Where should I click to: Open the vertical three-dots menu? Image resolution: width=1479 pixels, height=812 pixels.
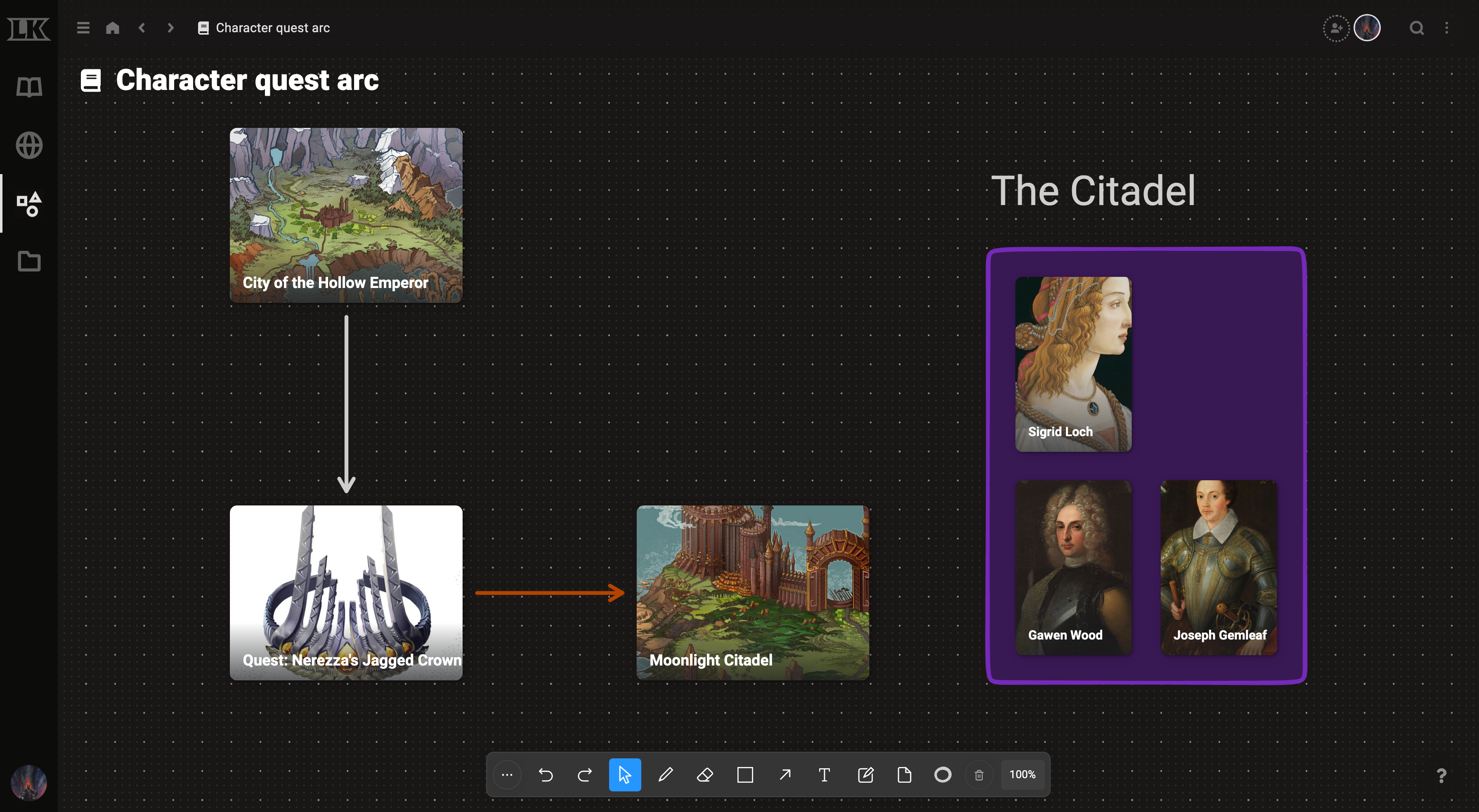[x=1447, y=28]
